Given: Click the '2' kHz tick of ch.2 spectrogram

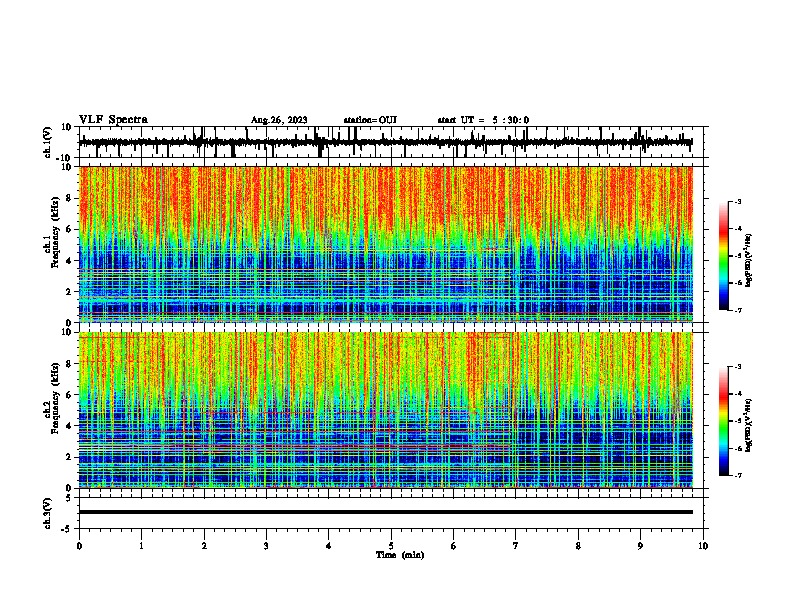Looking at the screenshot, I should (70, 457).
